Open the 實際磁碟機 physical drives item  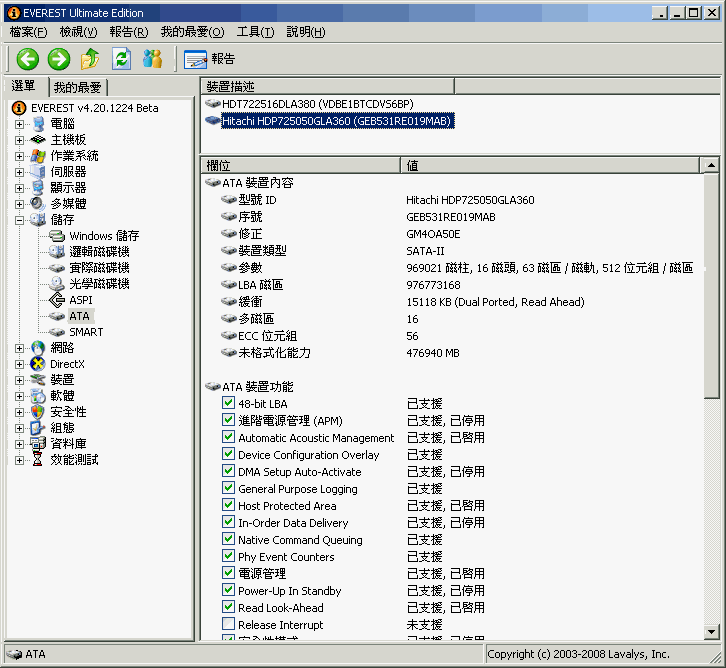(x=89, y=268)
